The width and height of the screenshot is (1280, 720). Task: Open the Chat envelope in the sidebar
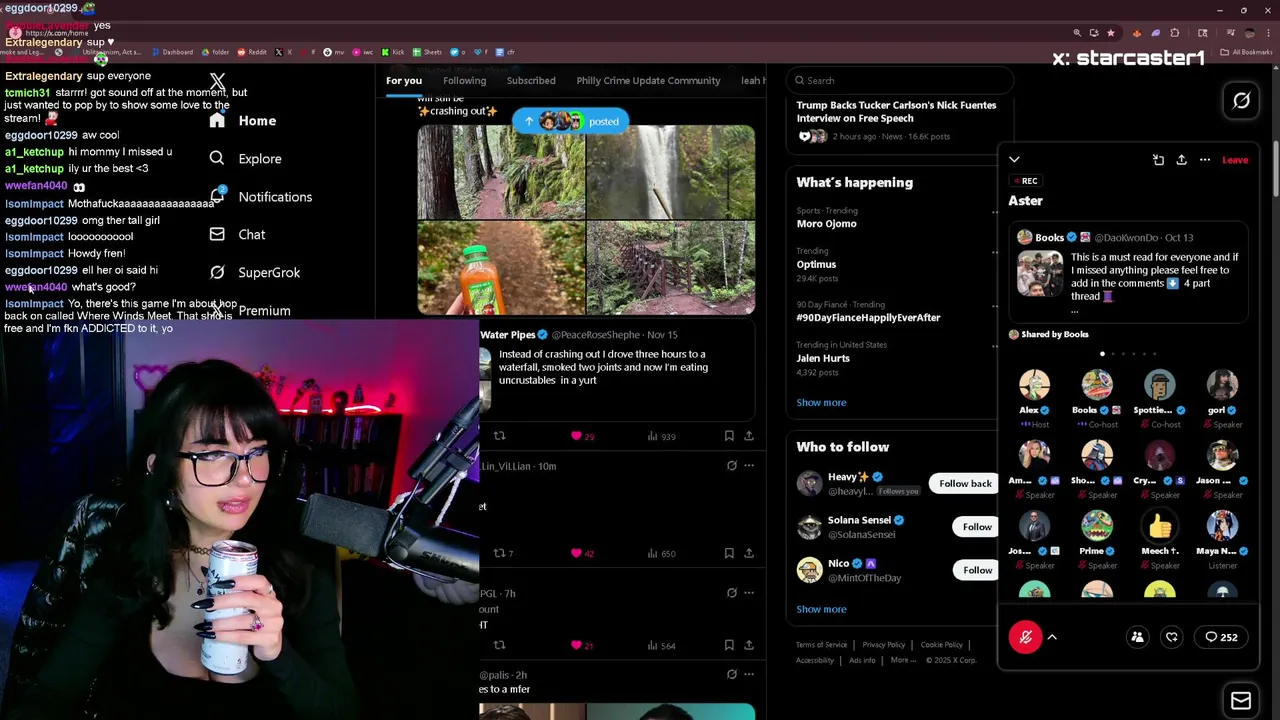click(217, 234)
